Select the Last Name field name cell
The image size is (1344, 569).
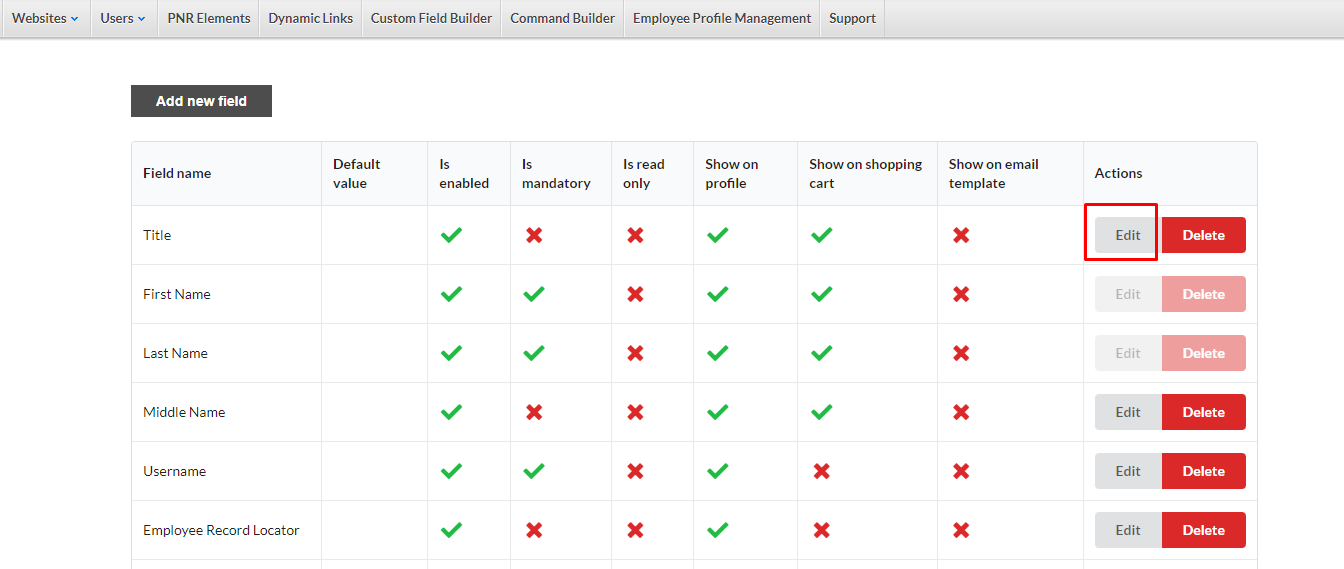pyautogui.click(x=226, y=353)
